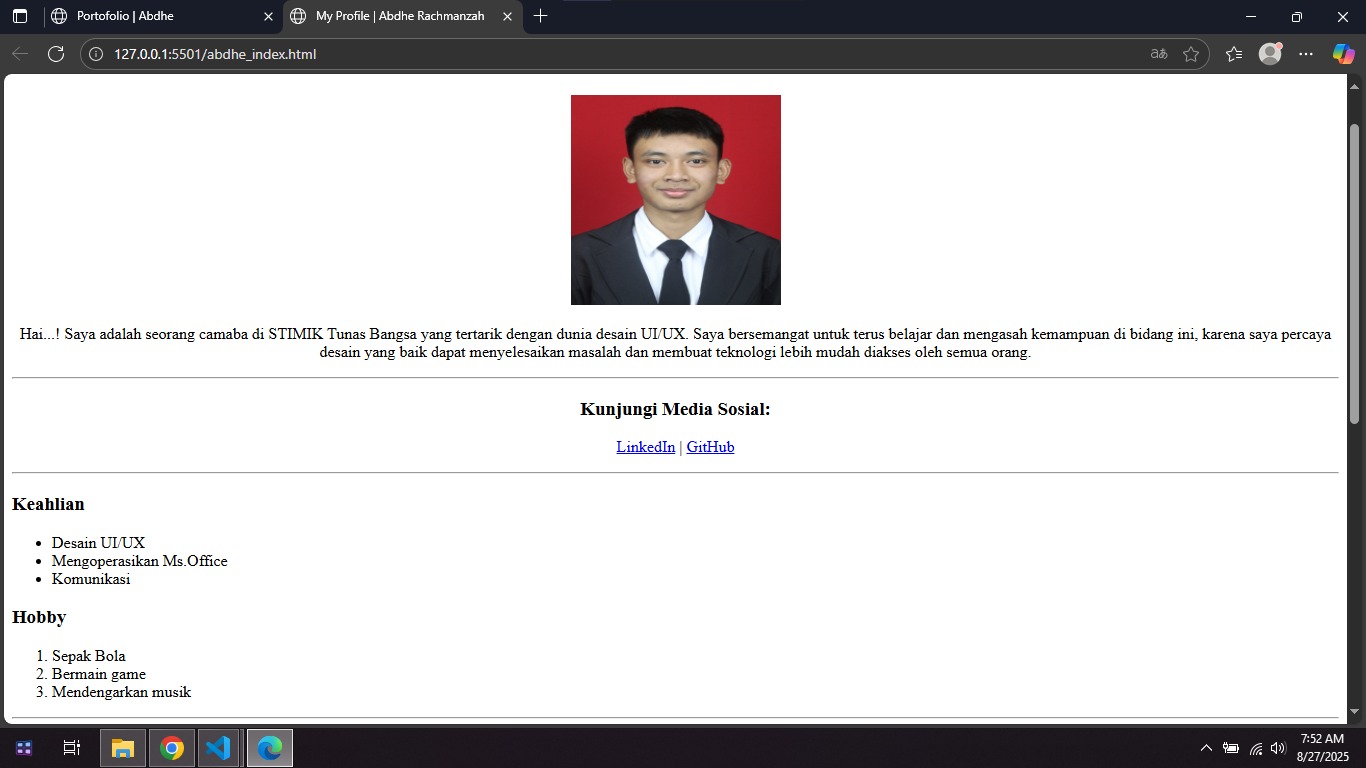Open the Windows Start menu
This screenshot has height=768, width=1366.
22,747
